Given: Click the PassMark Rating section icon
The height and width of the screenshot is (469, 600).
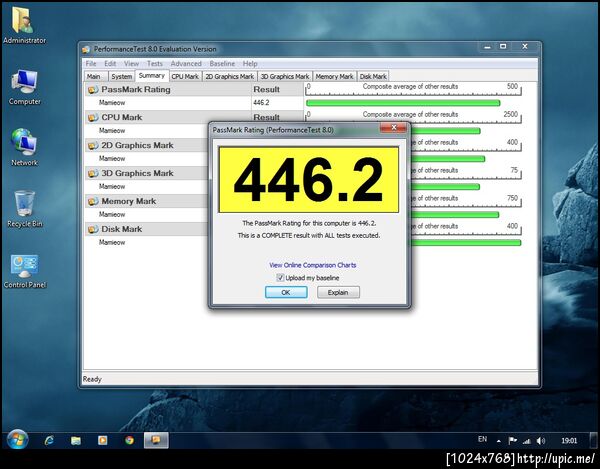Looking at the screenshot, I should click(x=93, y=90).
